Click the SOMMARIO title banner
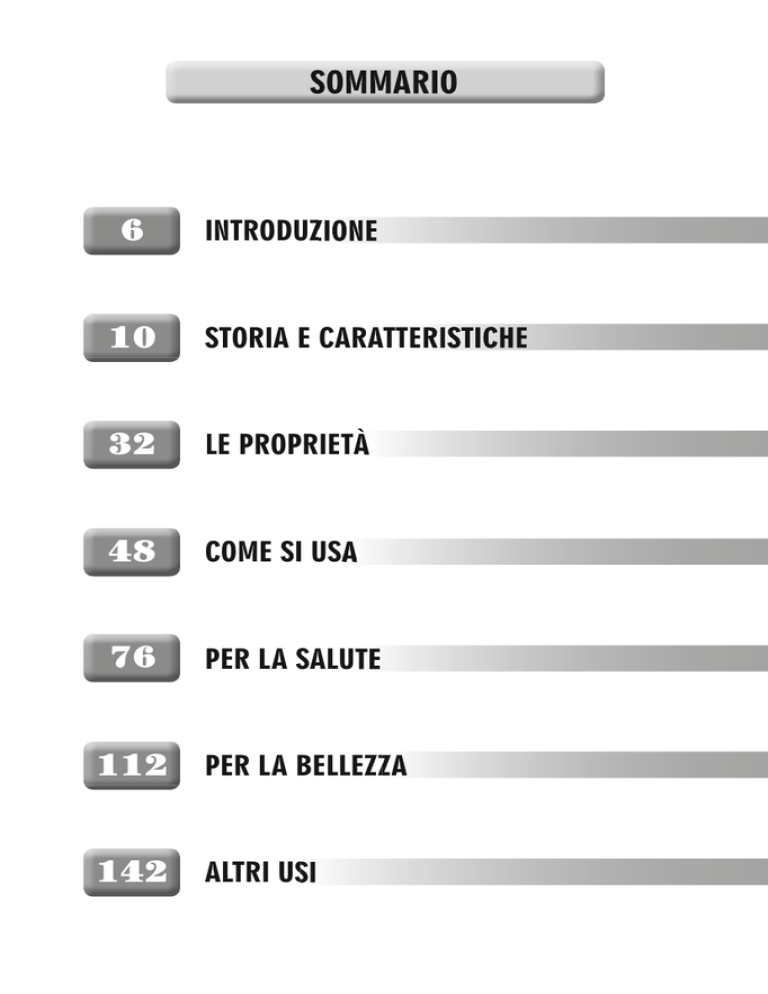Viewport: 768px width, 994px height. 385,82
